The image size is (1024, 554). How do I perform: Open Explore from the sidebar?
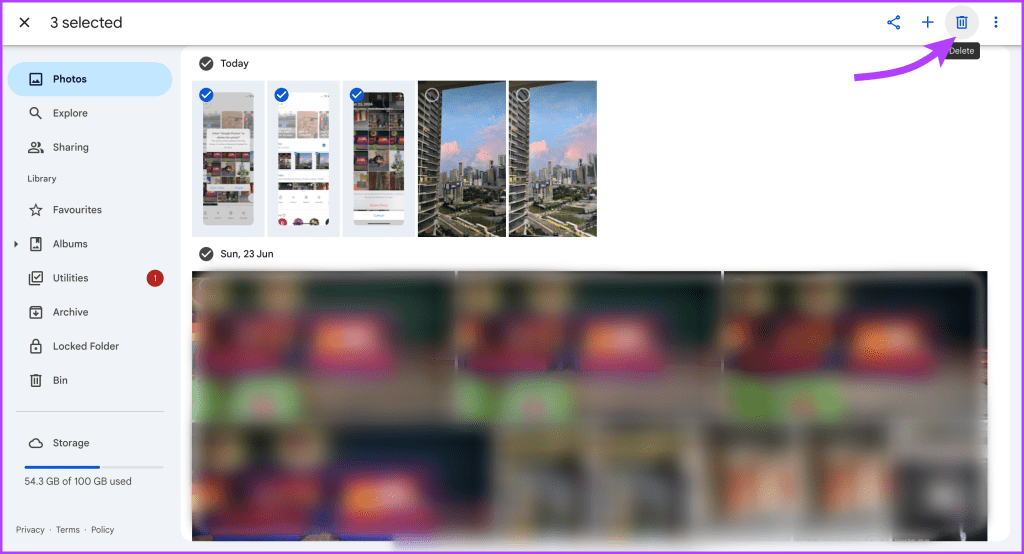(x=70, y=113)
